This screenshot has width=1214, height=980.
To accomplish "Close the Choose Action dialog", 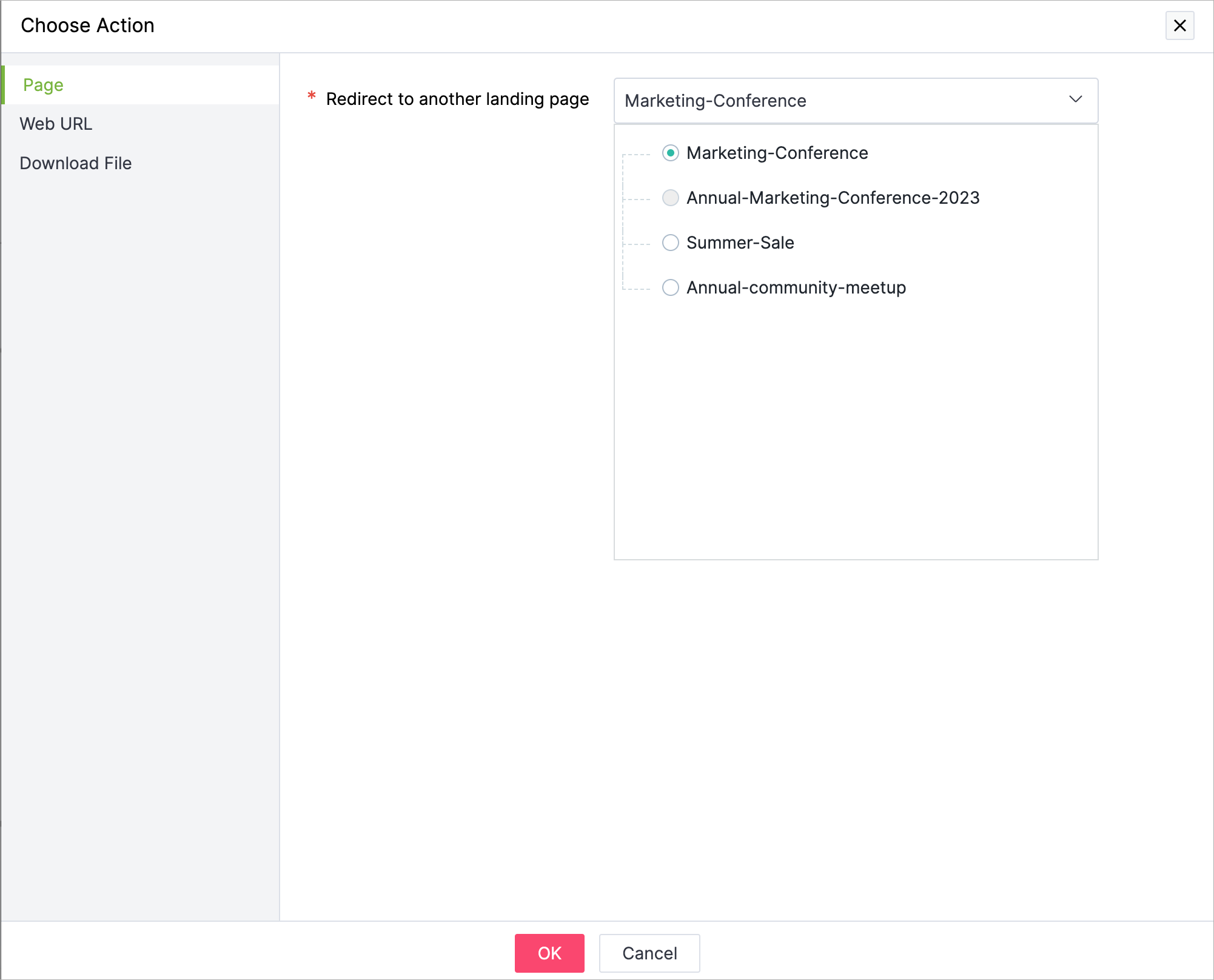I will (1179, 25).
